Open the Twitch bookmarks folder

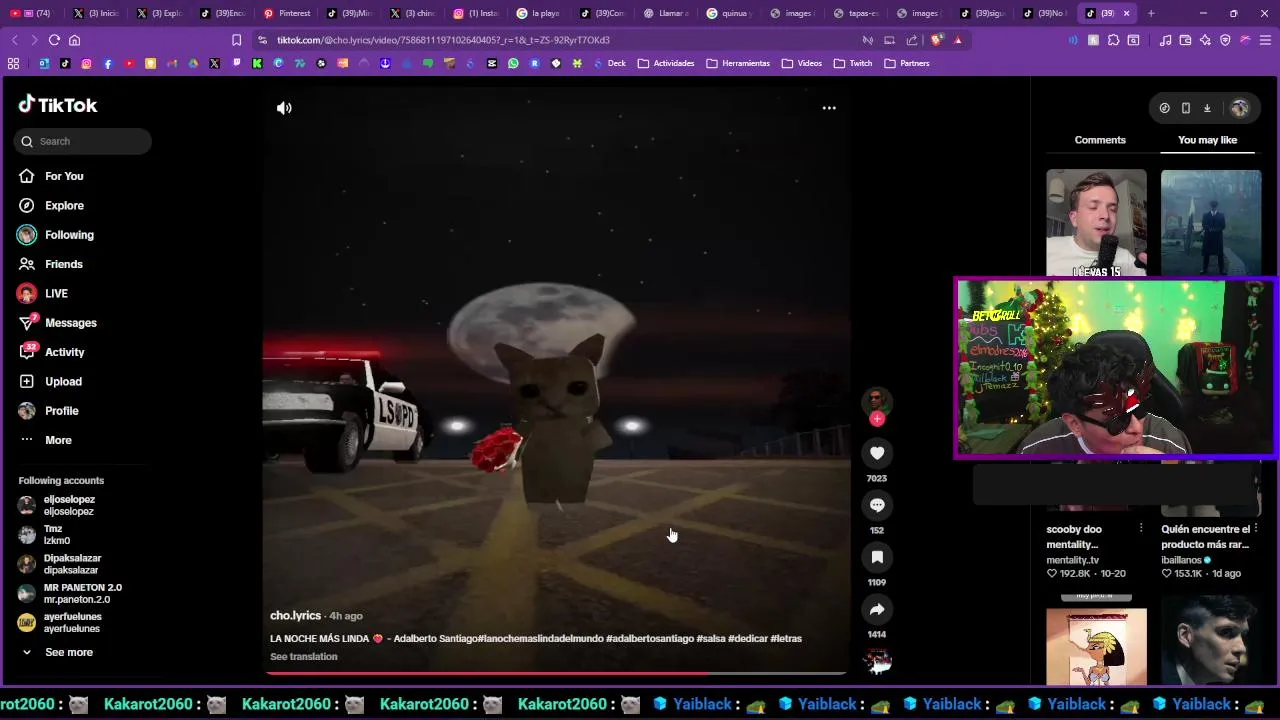point(853,63)
